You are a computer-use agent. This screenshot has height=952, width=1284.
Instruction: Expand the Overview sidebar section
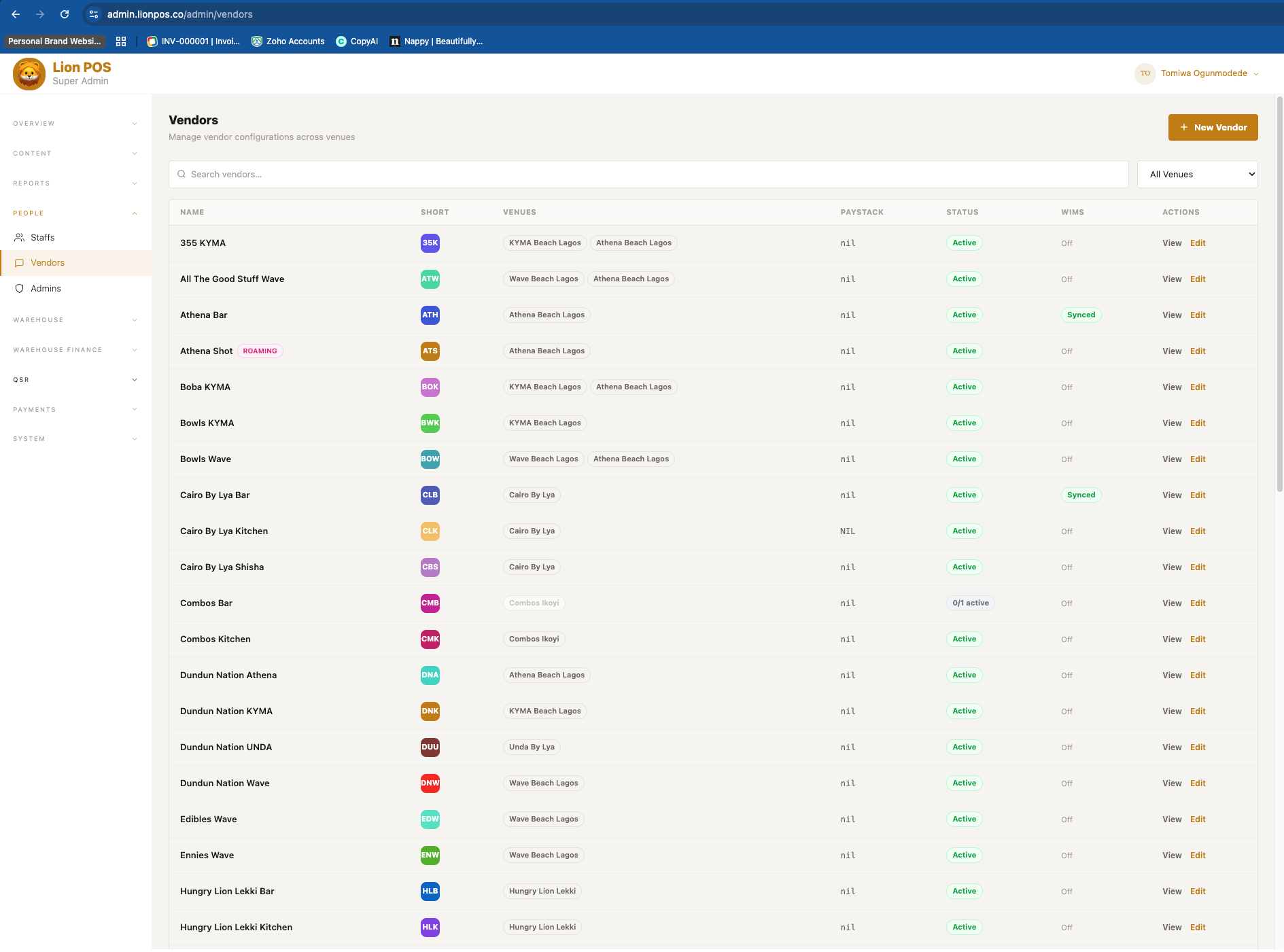[x=75, y=124]
